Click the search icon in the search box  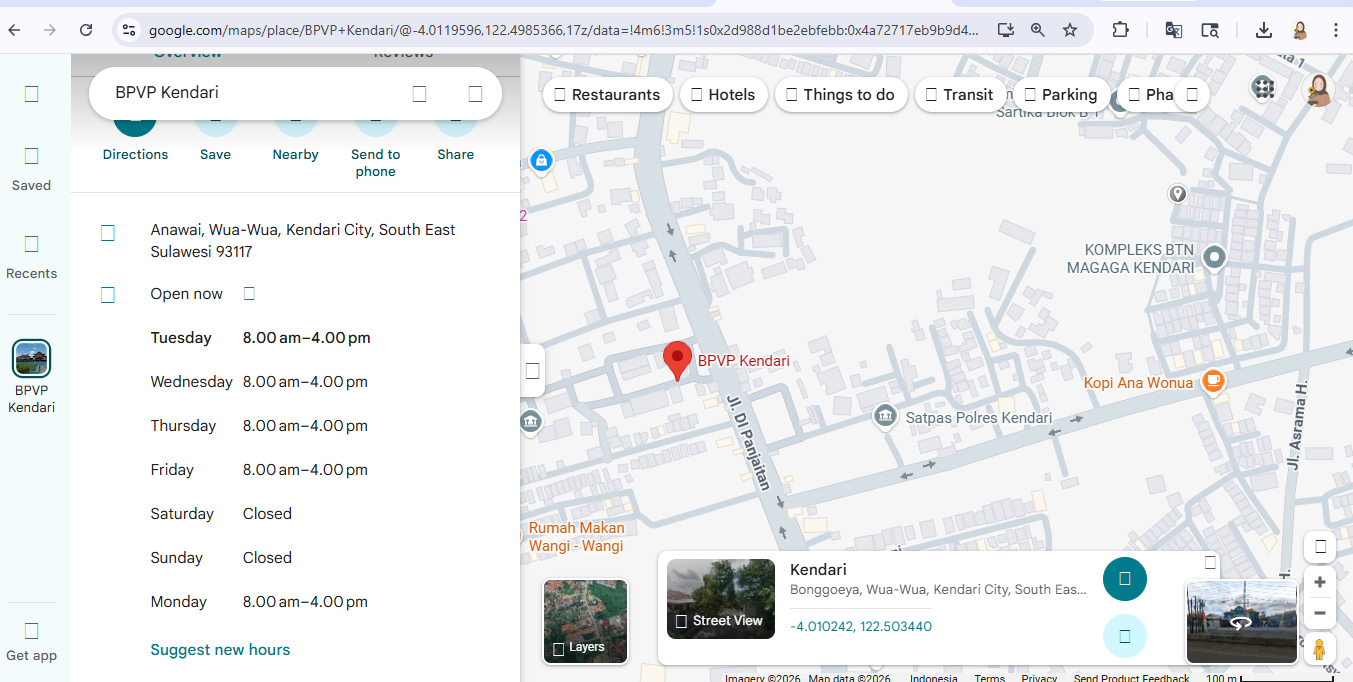pos(420,93)
